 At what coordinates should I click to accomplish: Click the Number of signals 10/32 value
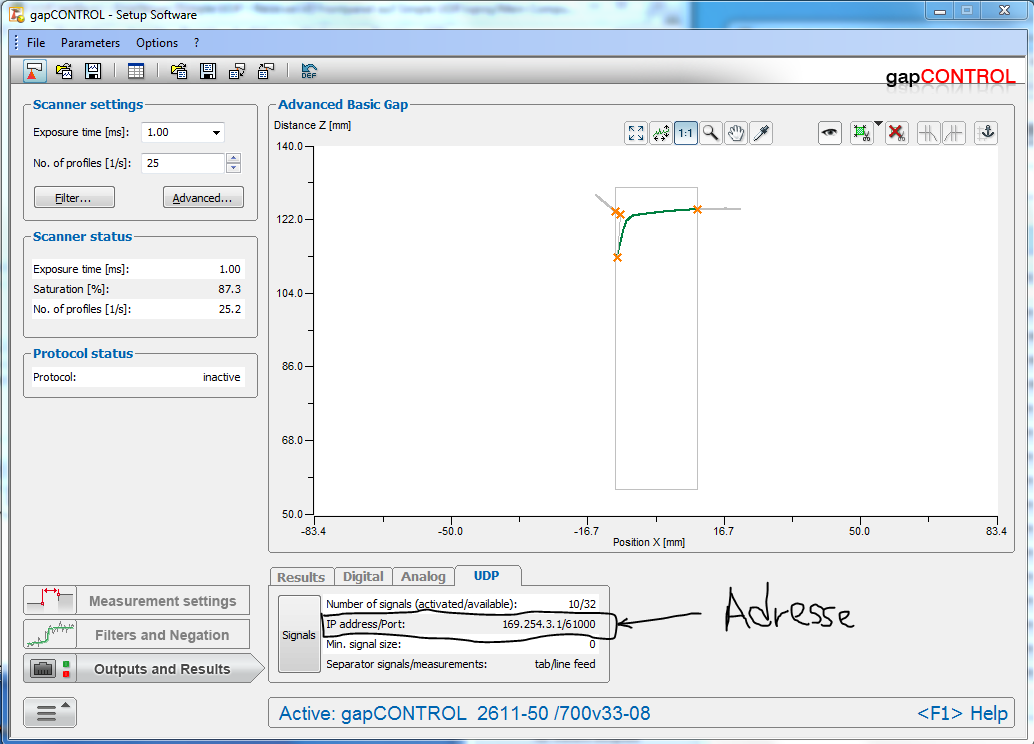point(582,604)
